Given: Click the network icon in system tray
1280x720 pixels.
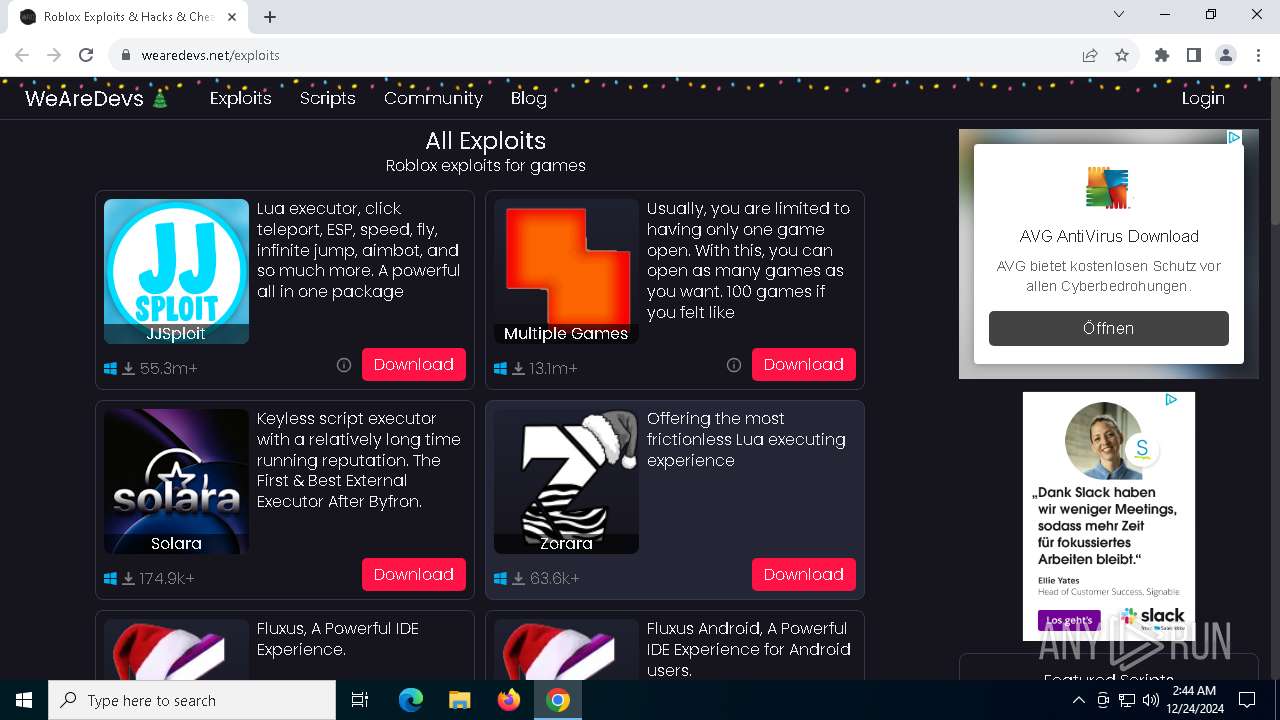Looking at the screenshot, I should [1127, 700].
